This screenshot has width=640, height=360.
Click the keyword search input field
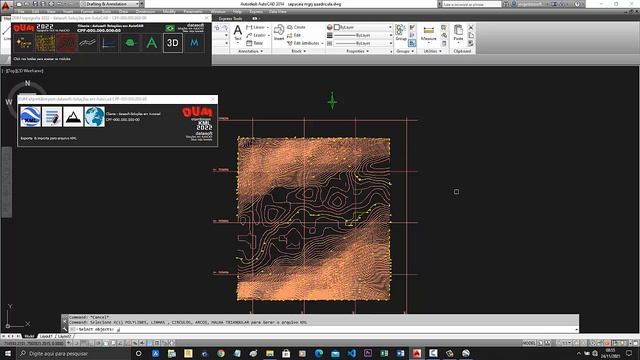[471, 4]
